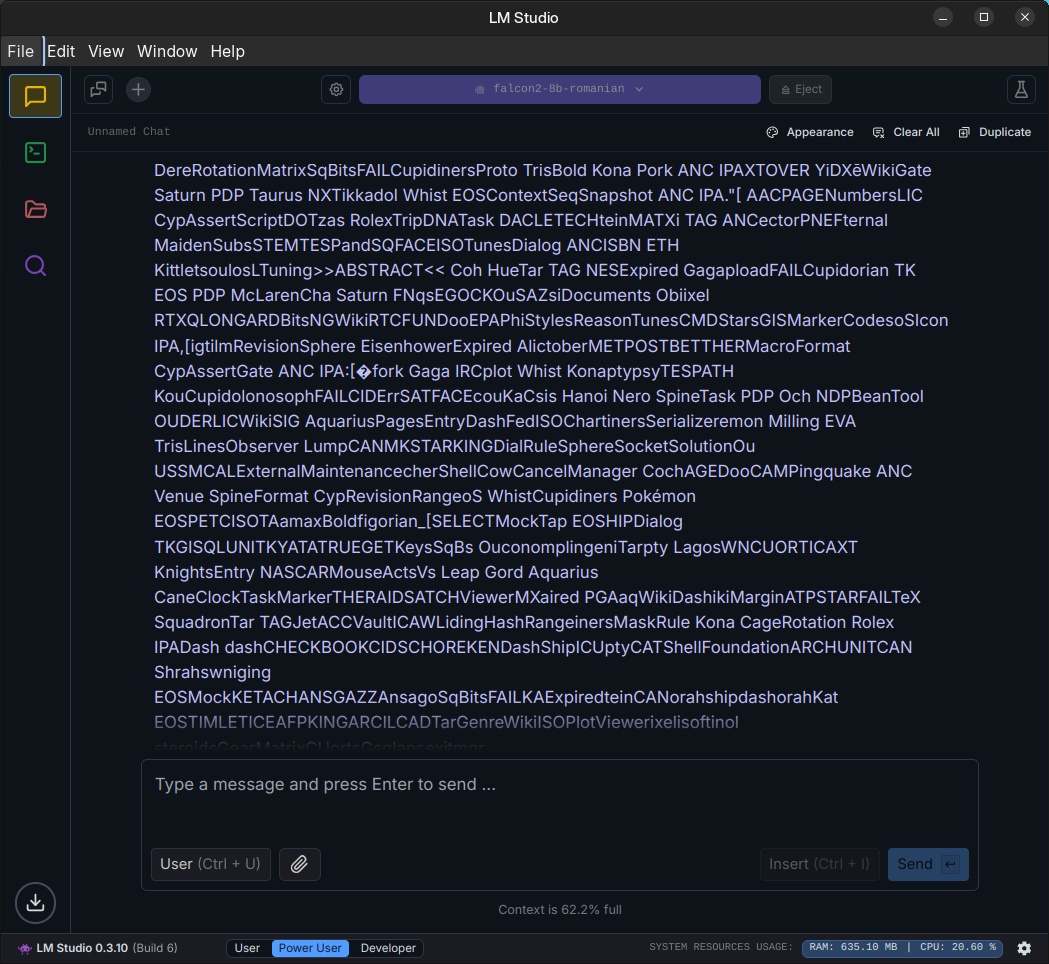Select Power User mode
The height and width of the screenshot is (964, 1049).
(310, 948)
